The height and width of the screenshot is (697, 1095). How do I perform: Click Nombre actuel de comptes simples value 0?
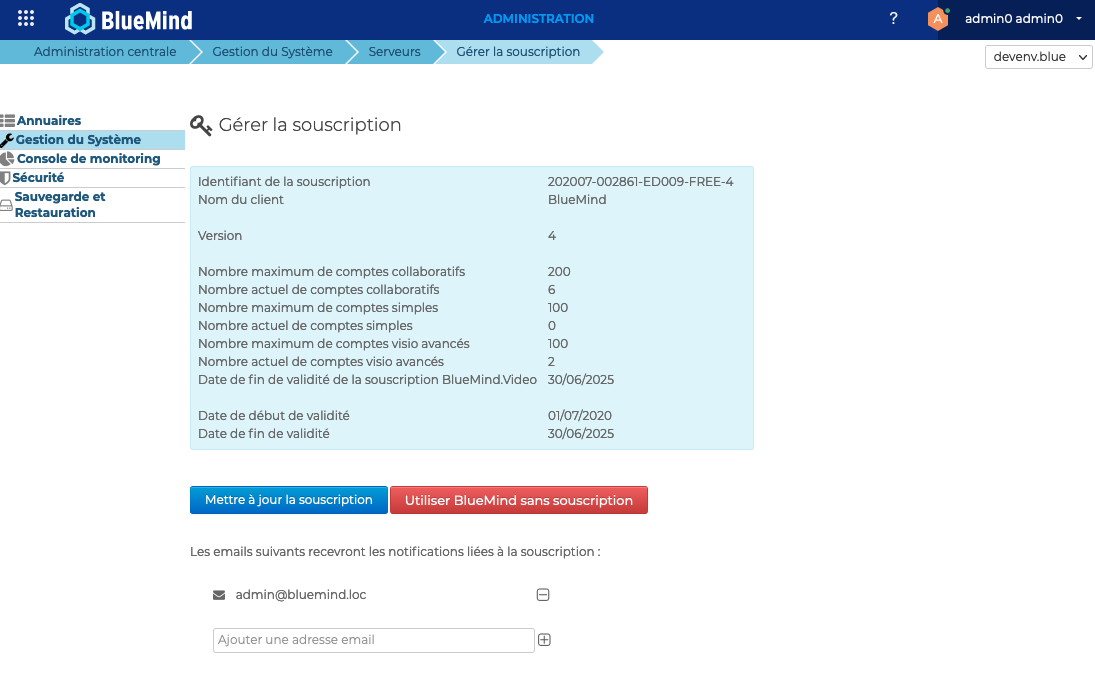coord(552,326)
